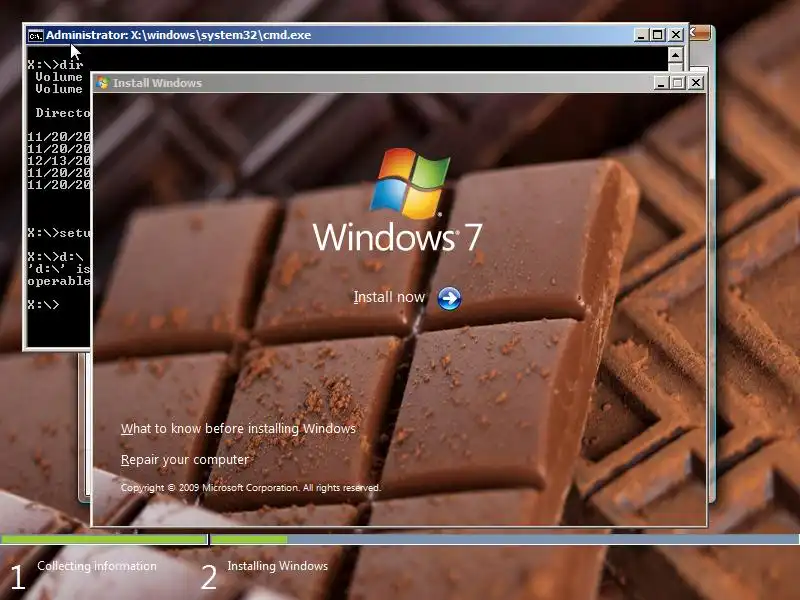Close the cmd.exe Administrator window

(x=676, y=35)
